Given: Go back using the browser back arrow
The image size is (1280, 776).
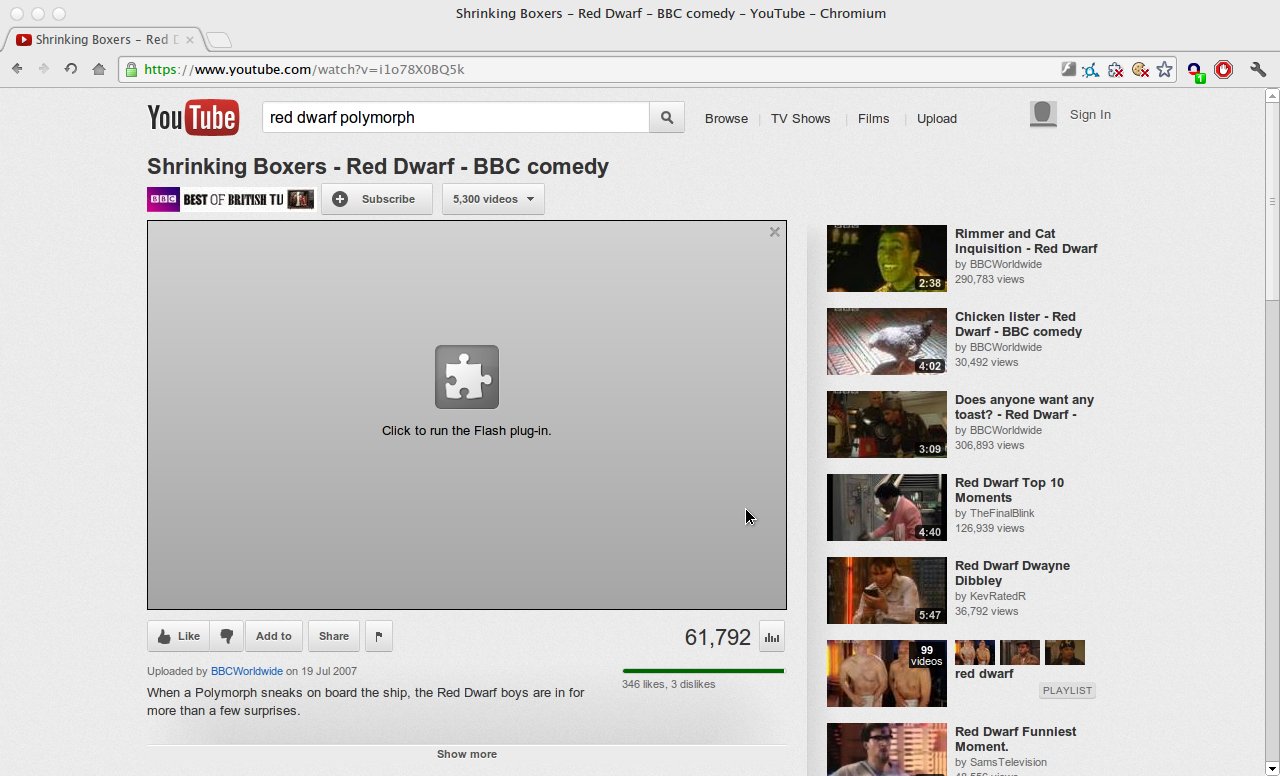Looking at the screenshot, I should click(x=17, y=69).
